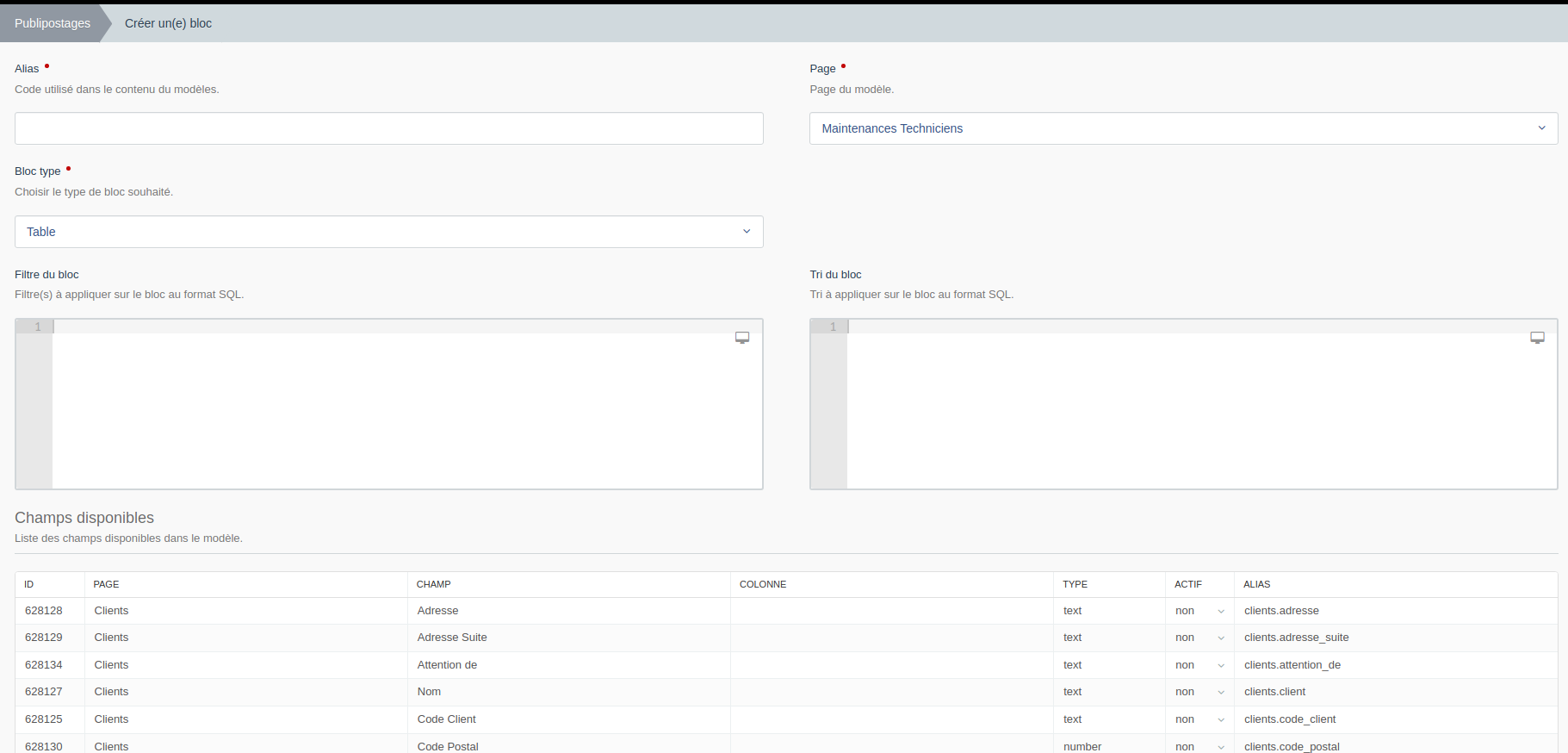Open the Bloc type dropdown set to Table
The width and height of the screenshot is (1568, 753).
tap(388, 232)
